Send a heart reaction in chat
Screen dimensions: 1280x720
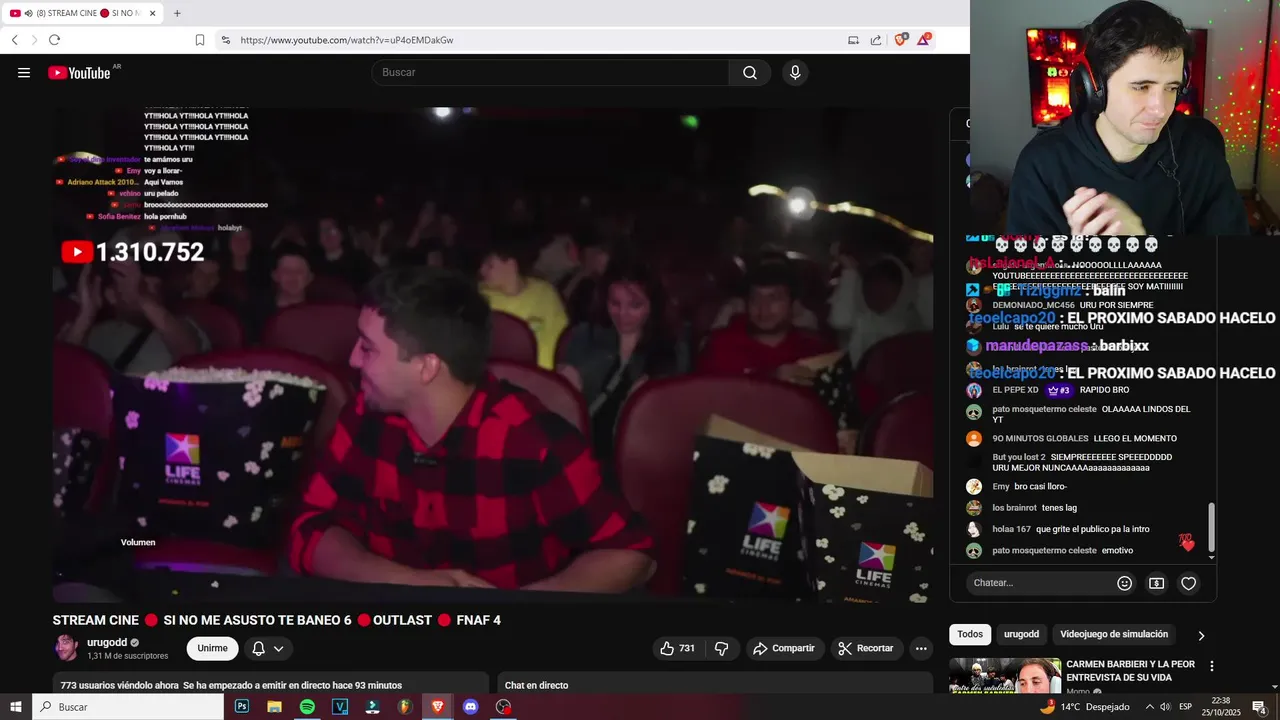click(1188, 583)
